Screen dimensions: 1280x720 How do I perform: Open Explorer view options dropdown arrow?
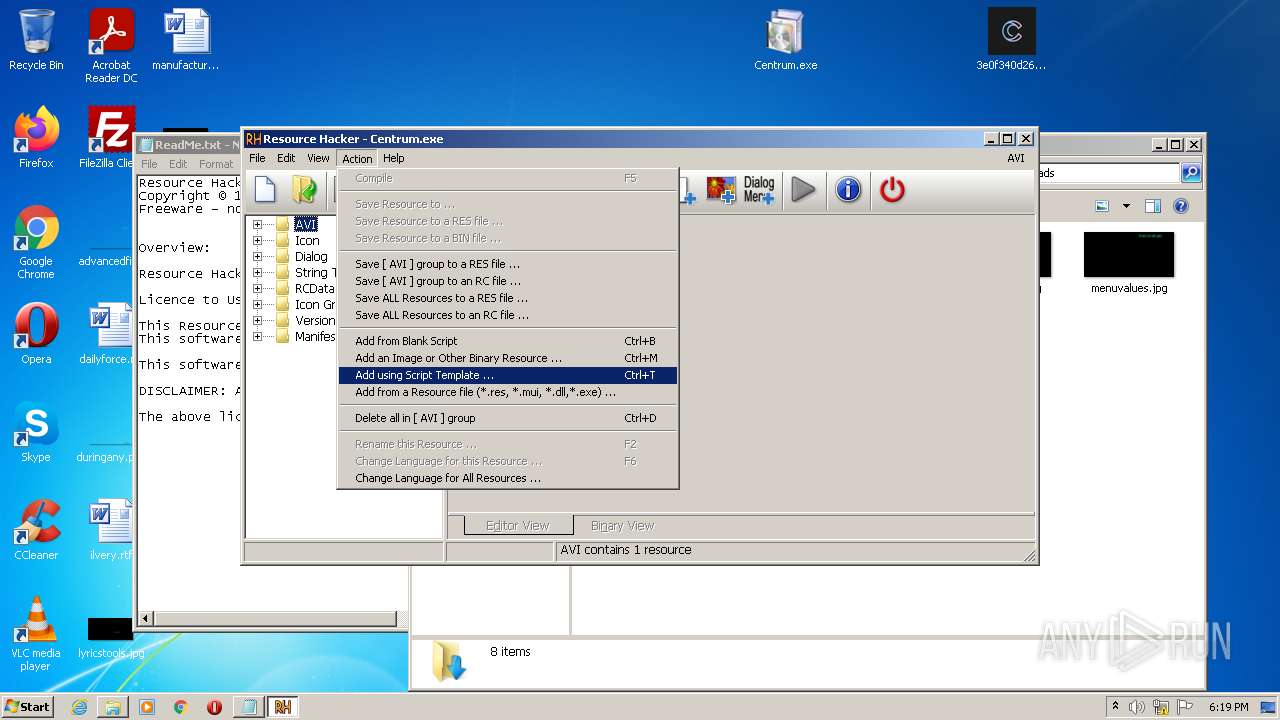1126,206
